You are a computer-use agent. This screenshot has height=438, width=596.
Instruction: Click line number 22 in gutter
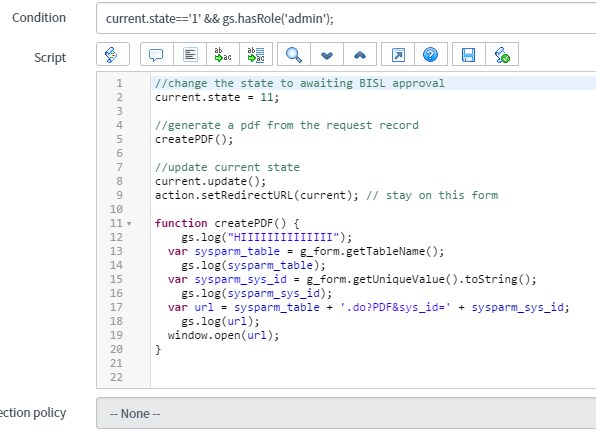(116, 377)
